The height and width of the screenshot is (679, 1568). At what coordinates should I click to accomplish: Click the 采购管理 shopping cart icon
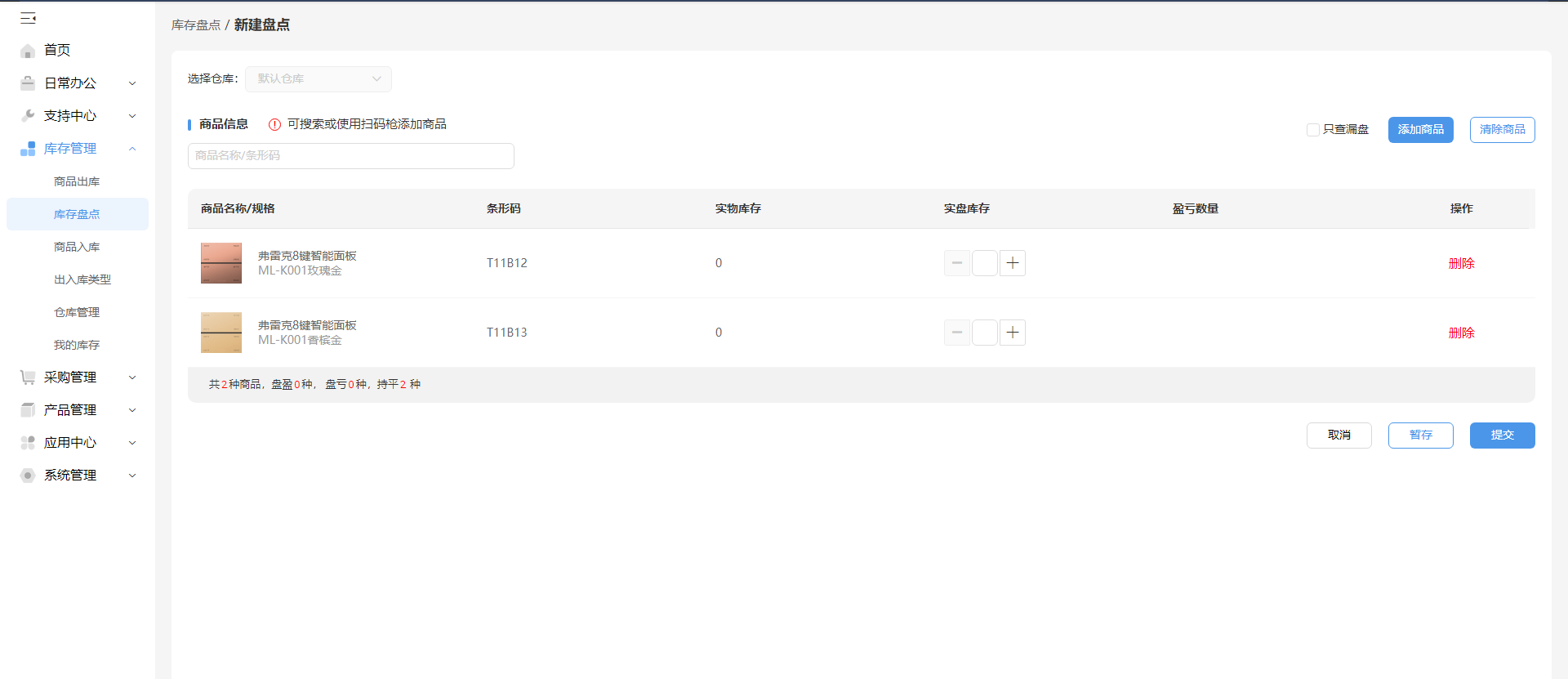pyautogui.click(x=28, y=377)
